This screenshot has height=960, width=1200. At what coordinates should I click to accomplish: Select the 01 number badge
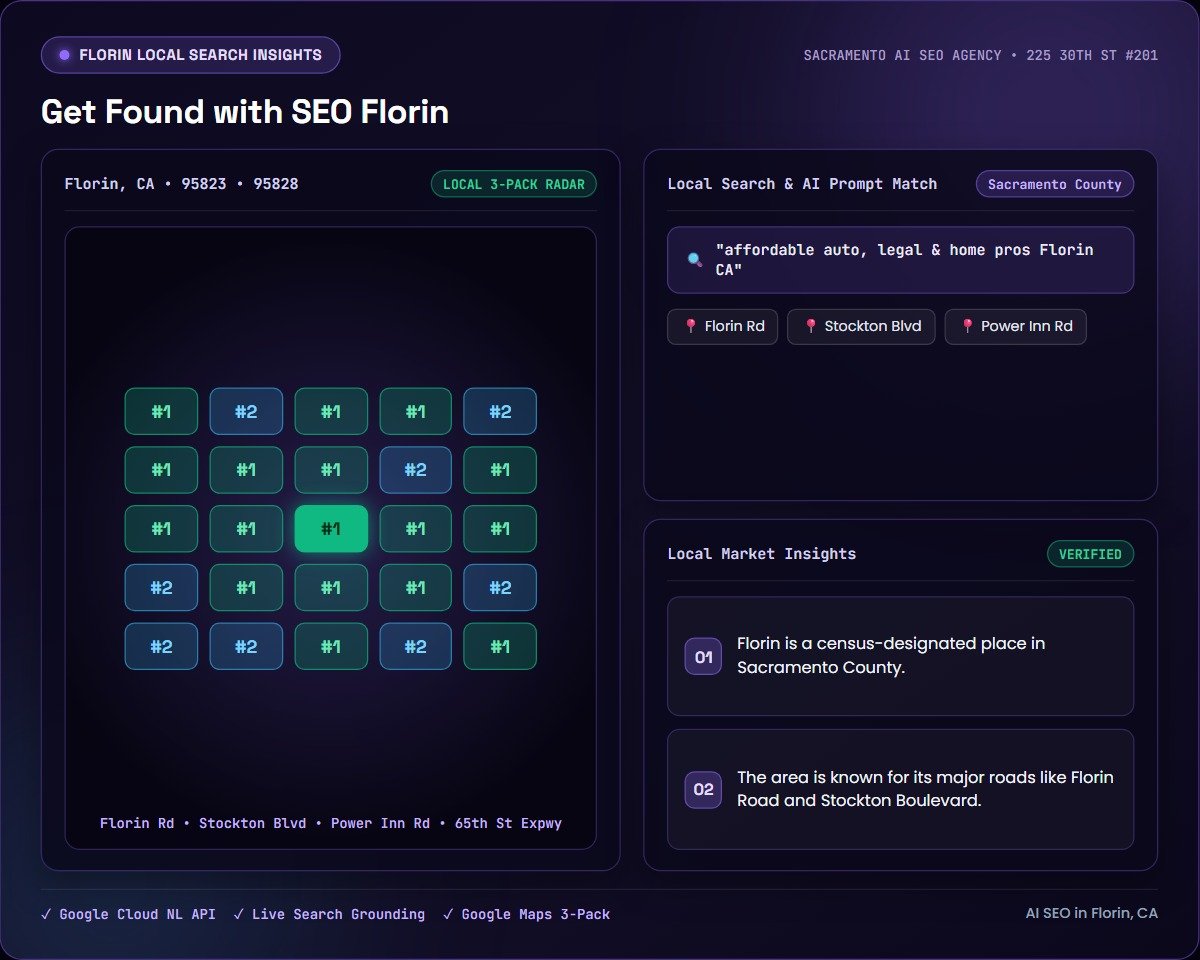click(703, 657)
